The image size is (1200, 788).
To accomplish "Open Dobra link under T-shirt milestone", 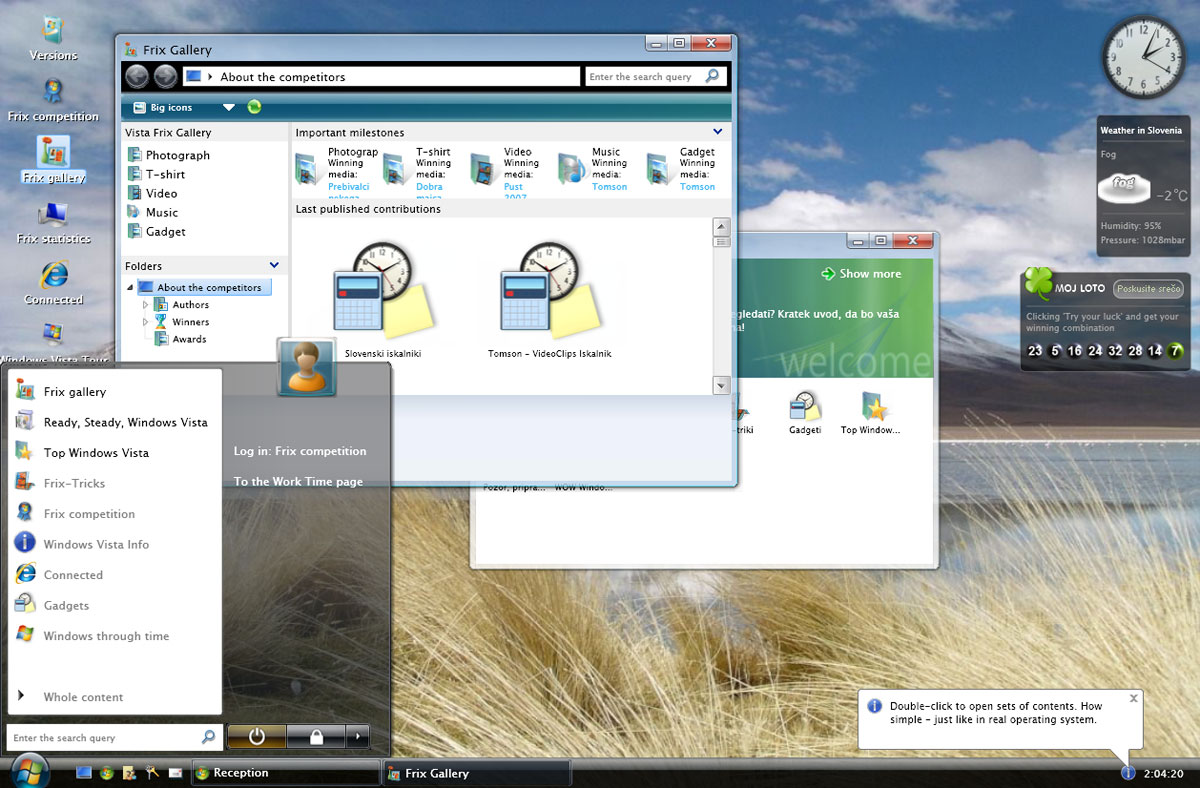I will point(429,187).
